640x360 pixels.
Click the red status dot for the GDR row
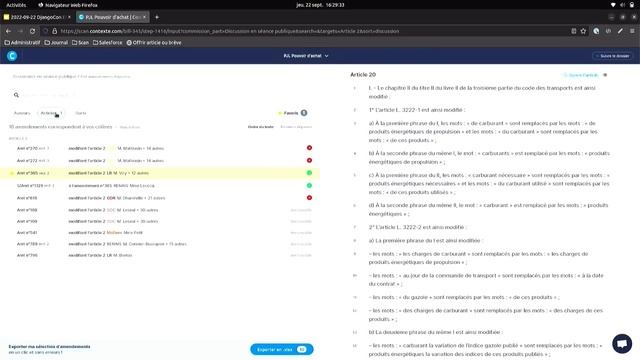pos(309,198)
